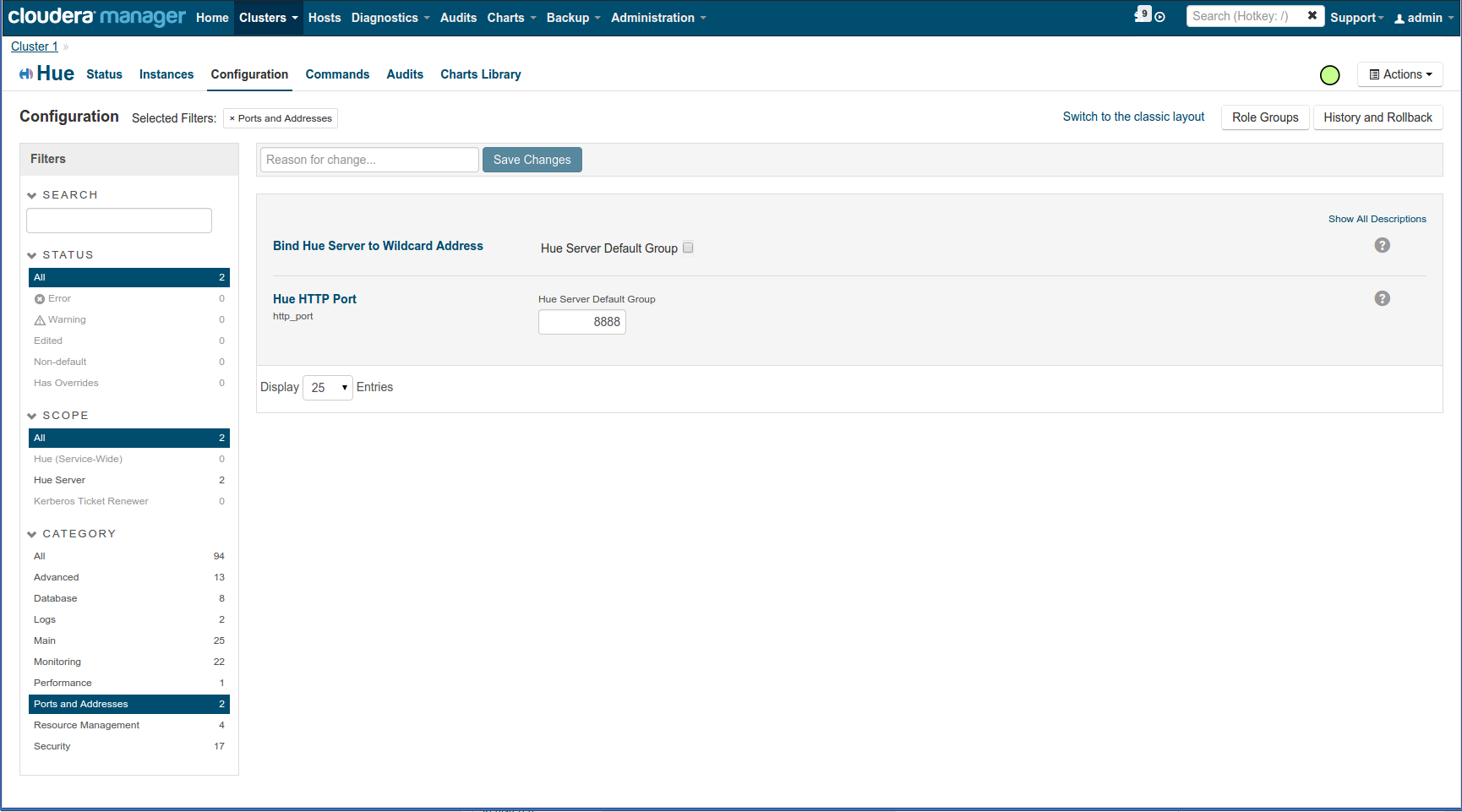Remove the Ports and Addresses filter tag
1462x812 pixels.
coord(232,118)
